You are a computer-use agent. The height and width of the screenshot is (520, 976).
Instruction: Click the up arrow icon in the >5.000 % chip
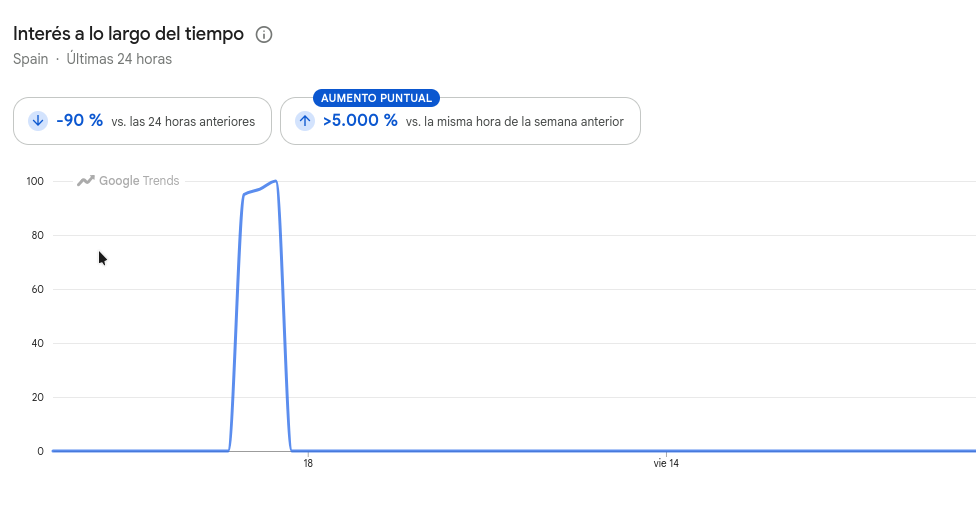tap(305, 121)
